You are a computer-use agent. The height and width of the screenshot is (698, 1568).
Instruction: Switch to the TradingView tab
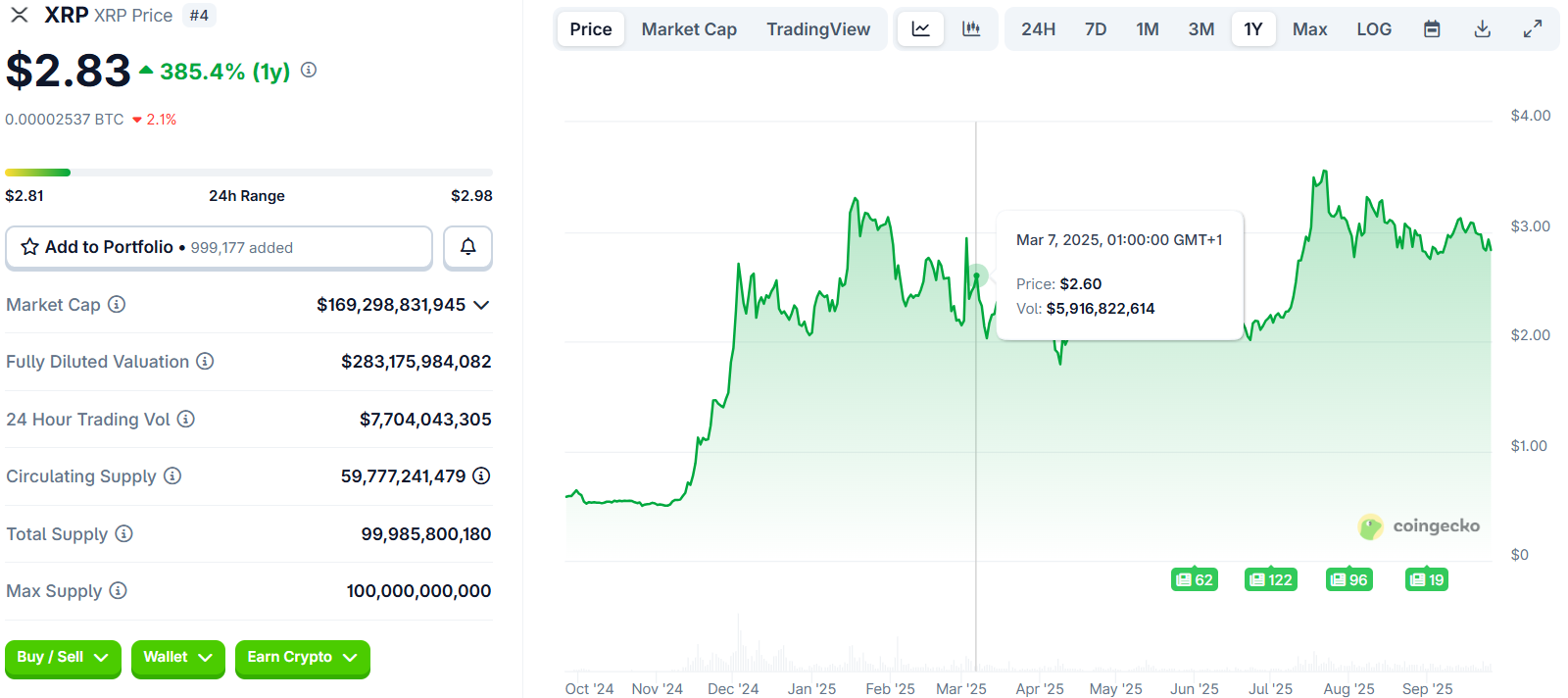[x=818, y=29]
